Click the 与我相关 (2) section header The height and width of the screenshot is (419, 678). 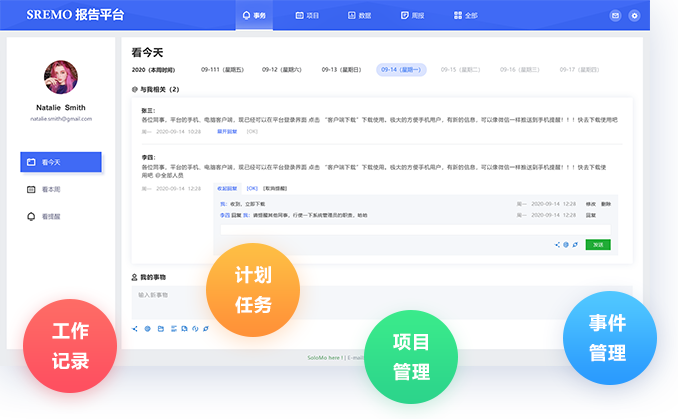click(x=155, y=90)
